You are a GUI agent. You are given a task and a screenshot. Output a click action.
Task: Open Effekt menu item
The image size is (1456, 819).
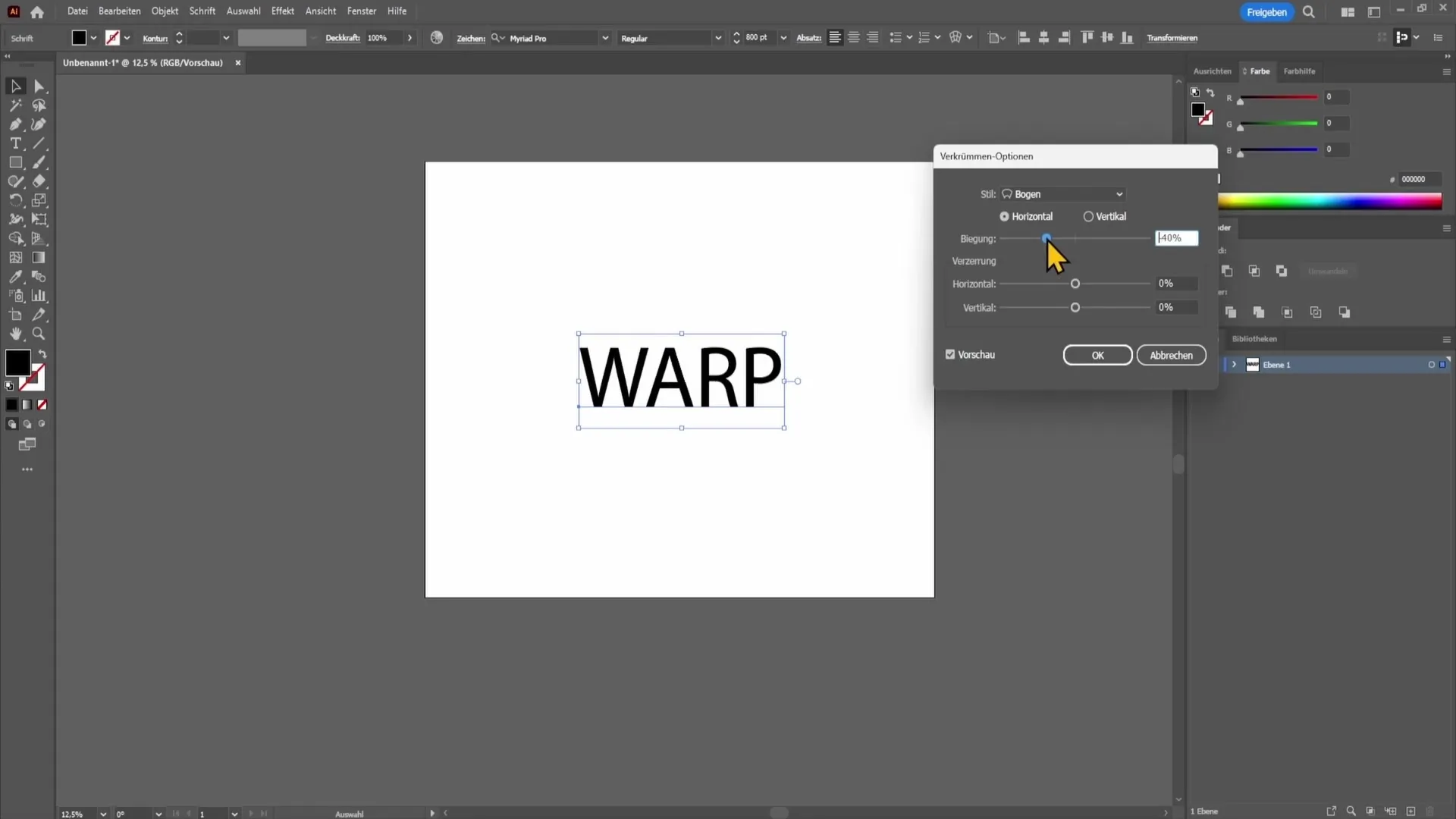pyautogui.click(x=283, y=11)
